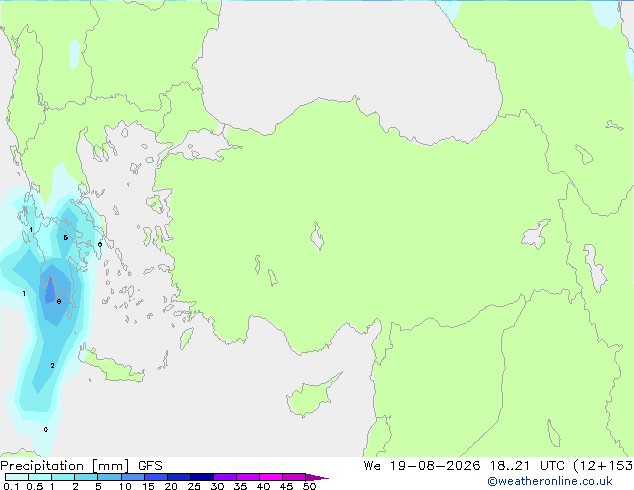
Task: Select the navy 25–30 legend swatch
Action: coord(202,477)
